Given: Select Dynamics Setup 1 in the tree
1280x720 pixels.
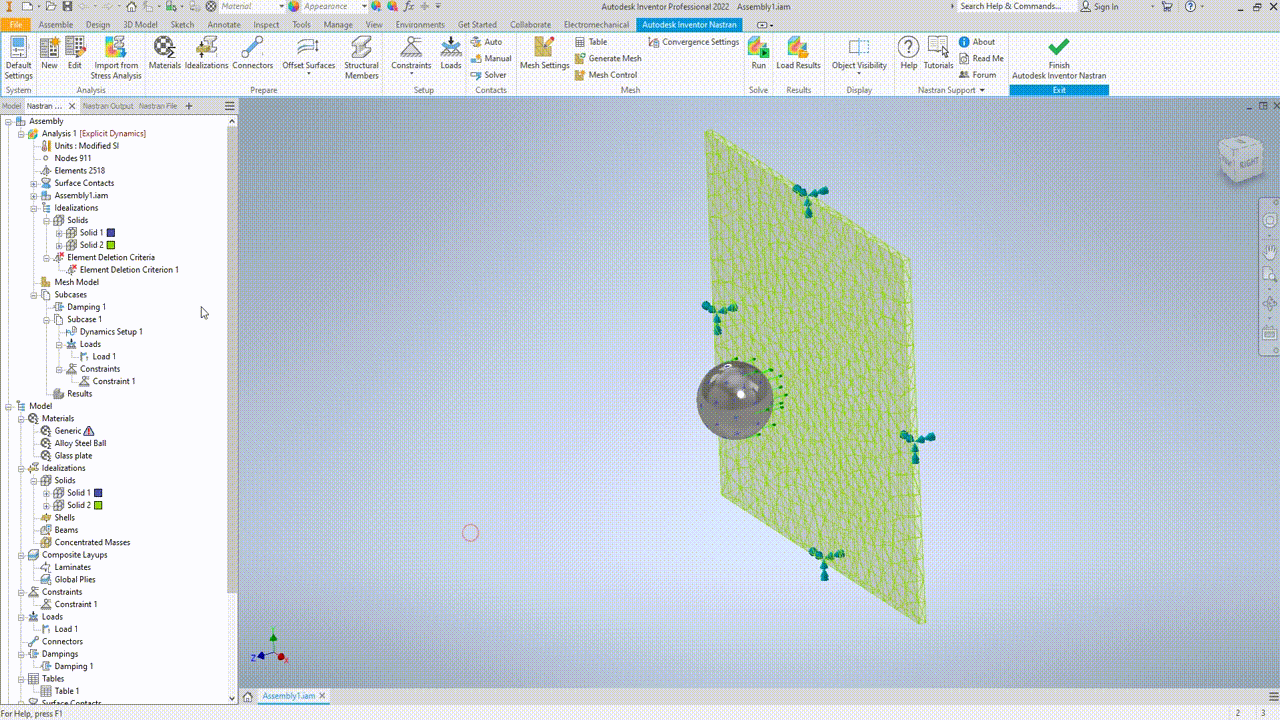Looking at the screenshot, I should [111, 332].
